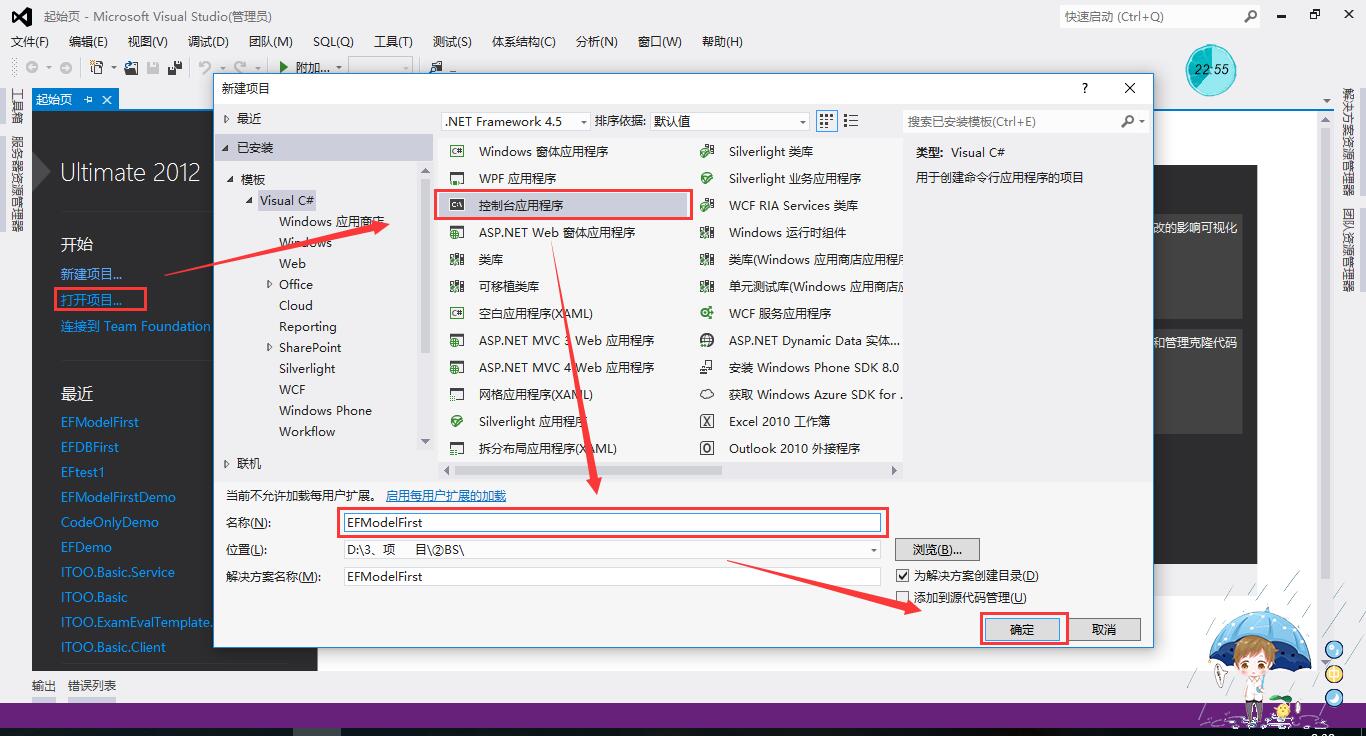Image resolution: width=1366 pixels, height=736 pixels.
Task: Switch to the 错误列表 tab
Action: coord(92,685)
